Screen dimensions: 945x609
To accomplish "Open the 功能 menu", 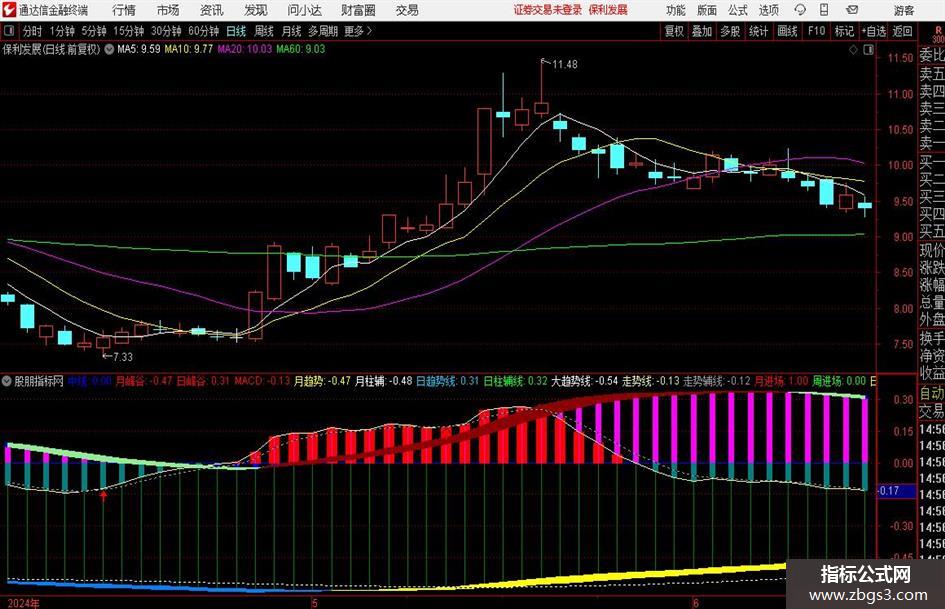I will 676,10.
